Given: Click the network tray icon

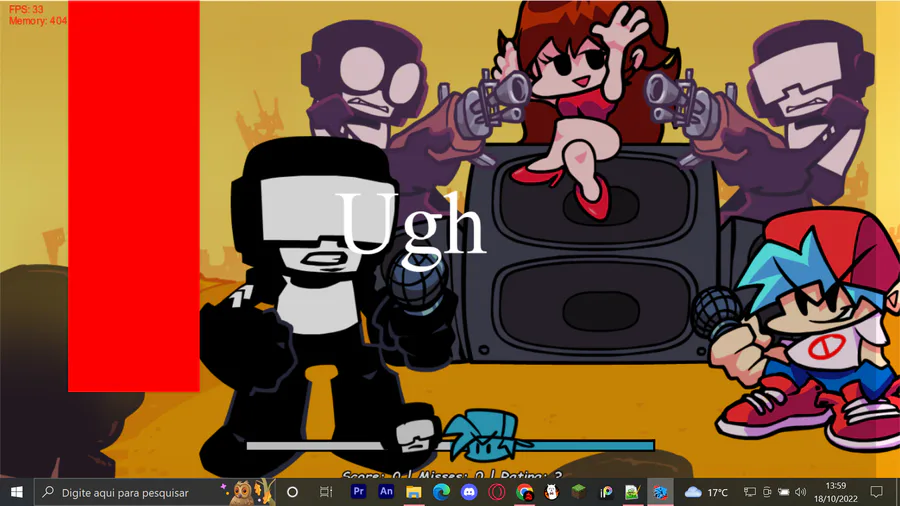Looking at the screenshot, I should [750, 492].
